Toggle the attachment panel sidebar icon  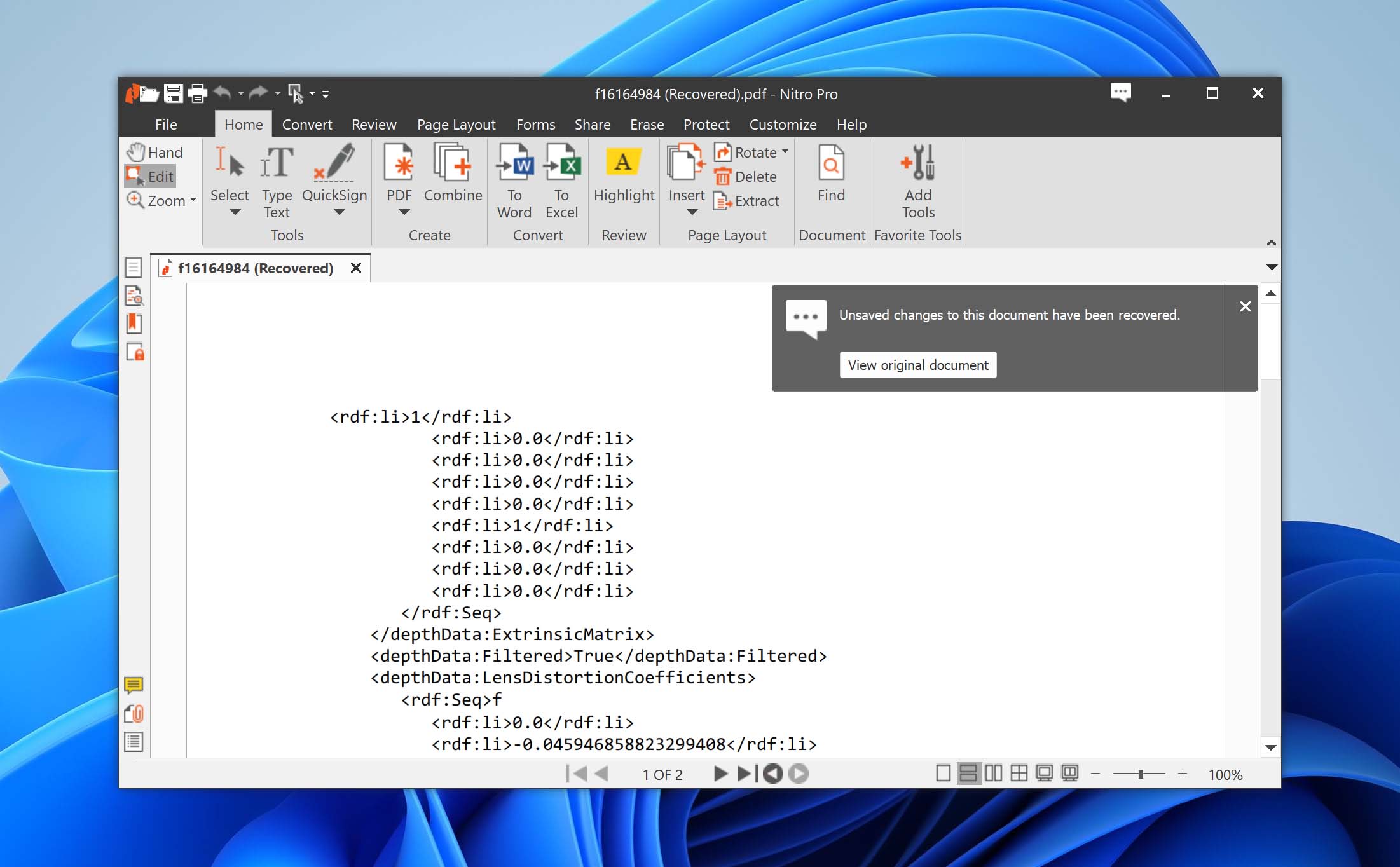[135, 713]
